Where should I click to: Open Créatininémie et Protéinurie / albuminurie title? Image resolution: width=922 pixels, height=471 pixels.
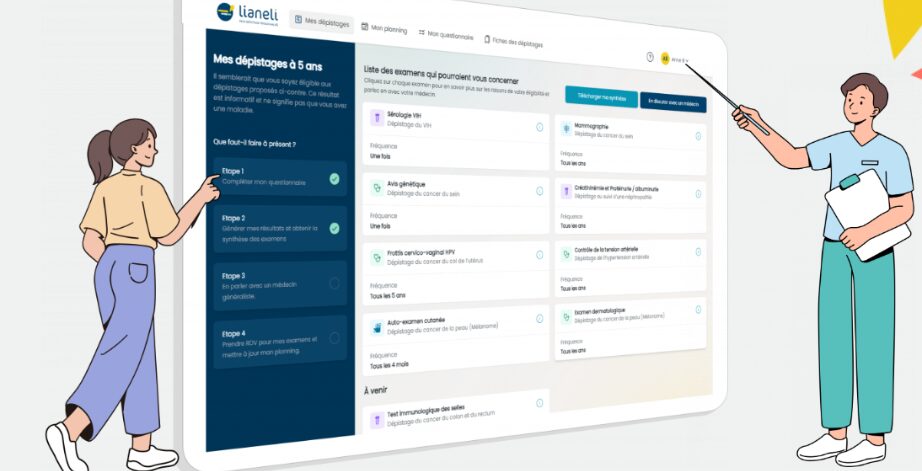616,189
